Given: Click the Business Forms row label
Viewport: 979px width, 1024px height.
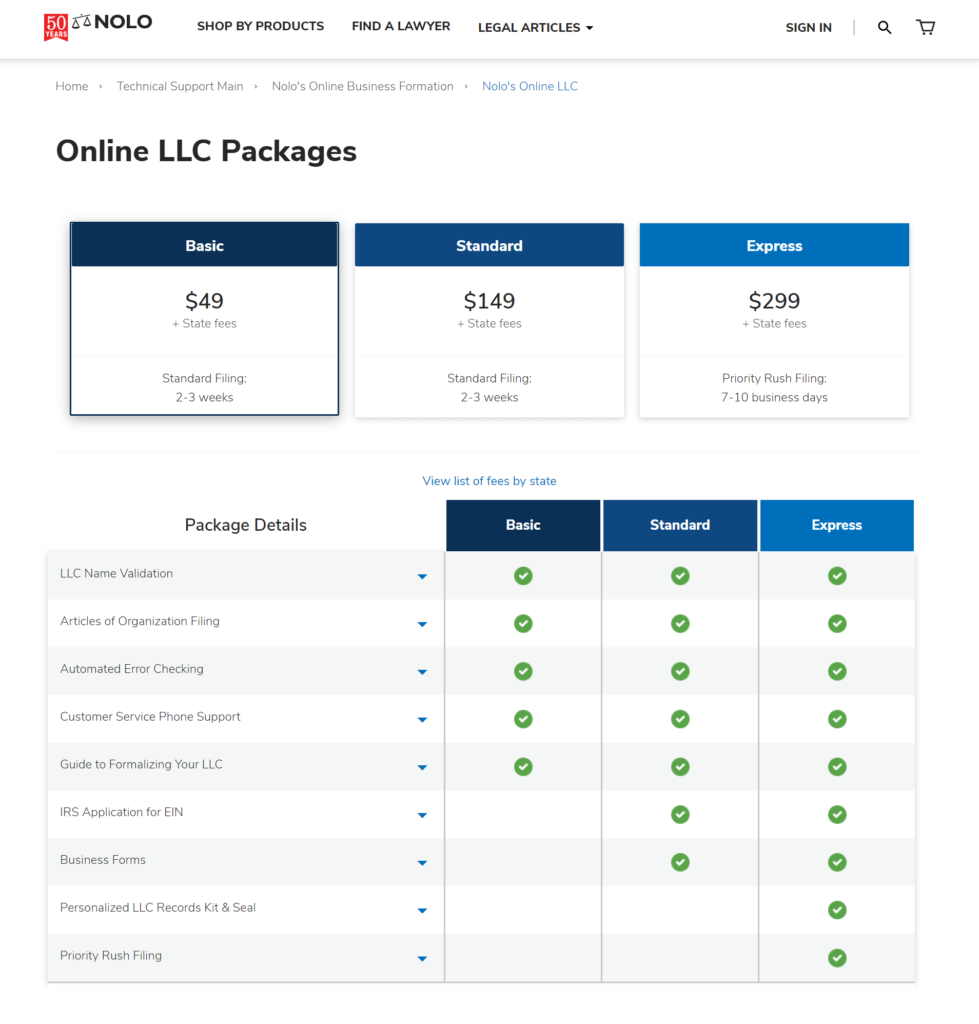Looking at the screenshot, I should (x=103, y=859).
